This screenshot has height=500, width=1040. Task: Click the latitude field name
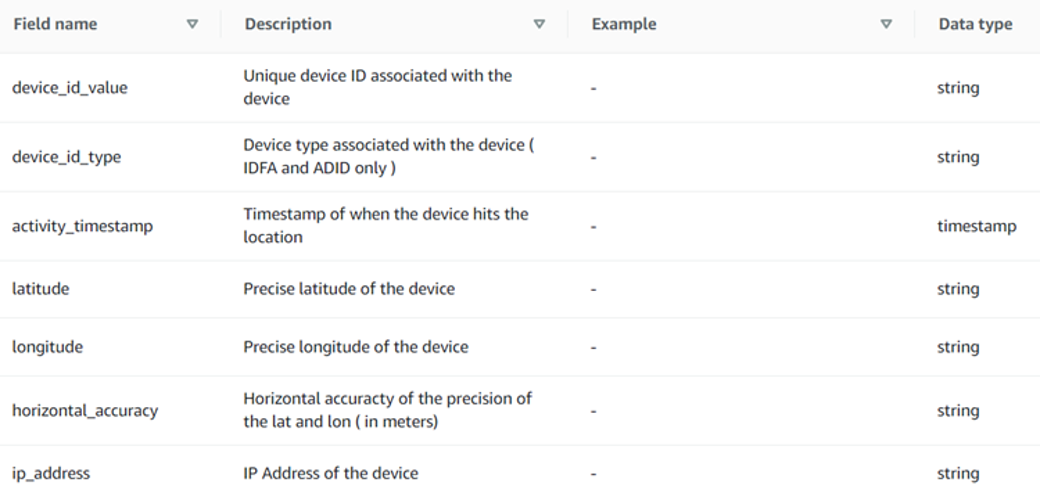pyautogui.click(x=40, y=289)
